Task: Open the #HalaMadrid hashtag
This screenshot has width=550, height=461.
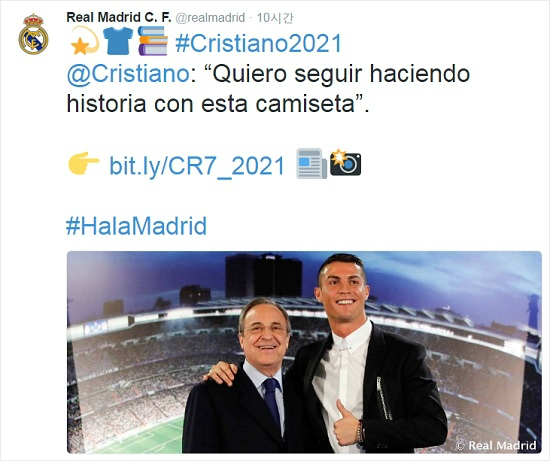Action: [136, 226]
